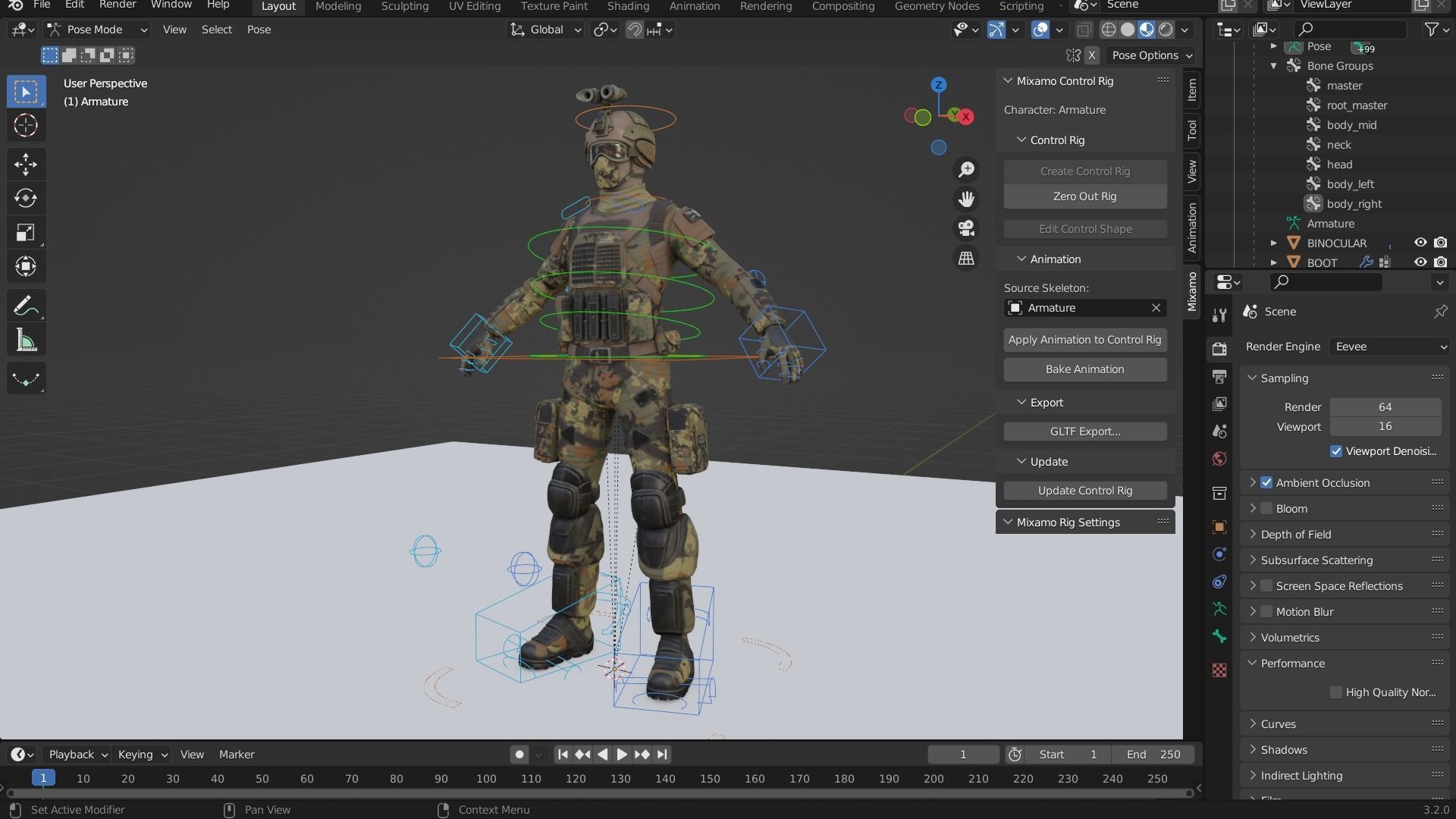Jump to the timeline end frame
Screen dimensions: 1456x819
tap(662, 755)
